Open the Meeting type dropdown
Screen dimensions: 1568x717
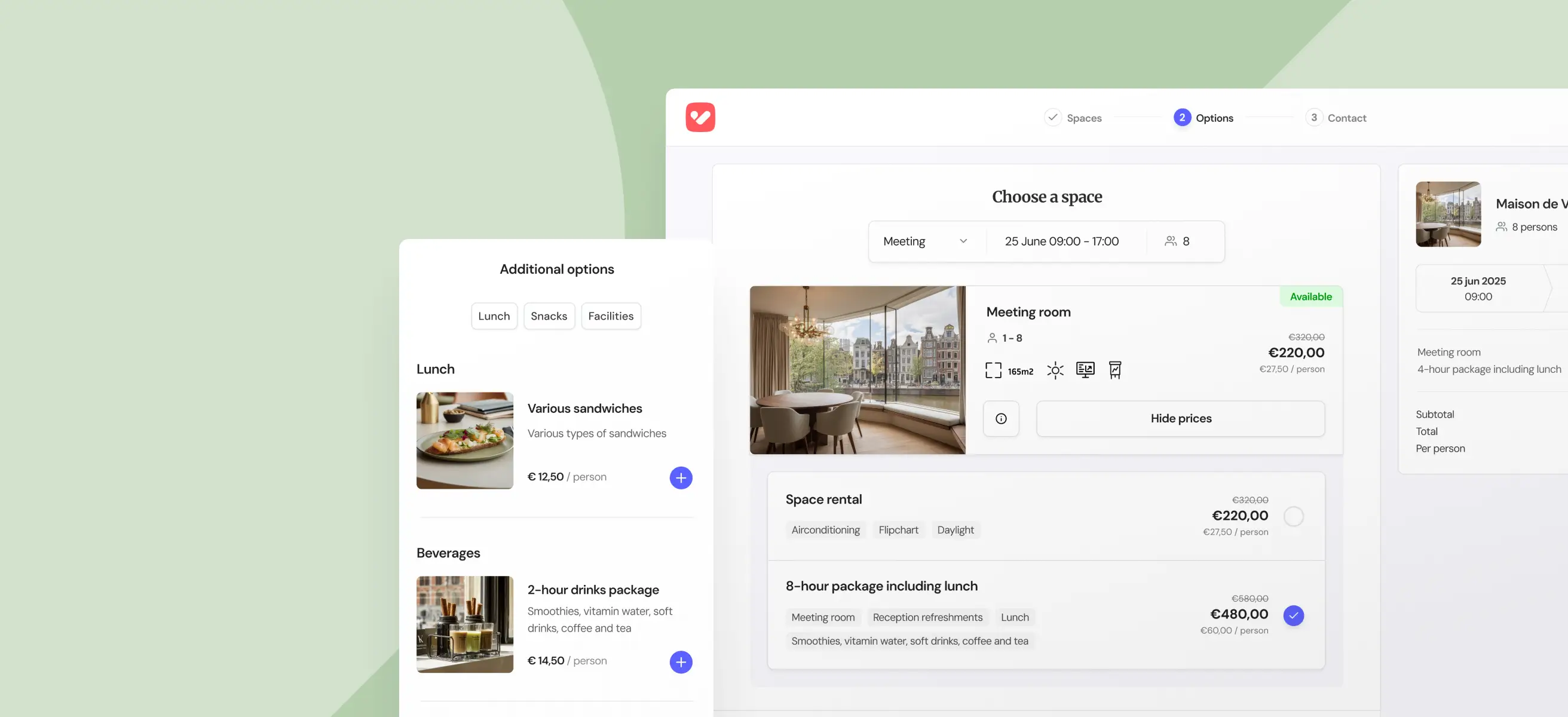coord(924,241)
